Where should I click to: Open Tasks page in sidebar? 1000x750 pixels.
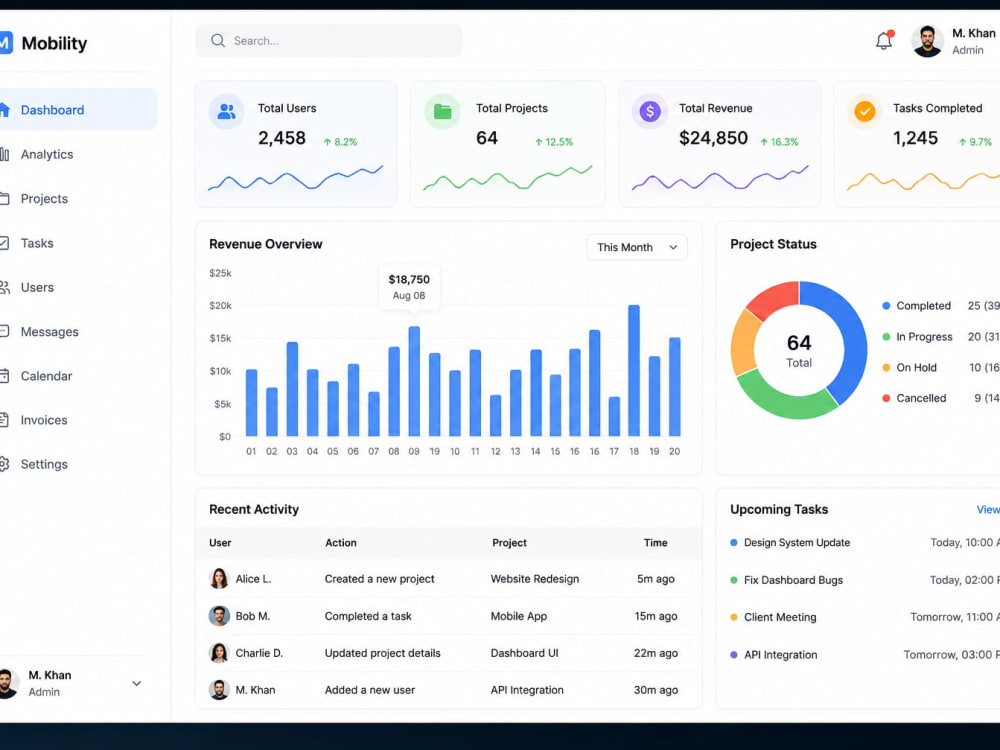(37, 243)
